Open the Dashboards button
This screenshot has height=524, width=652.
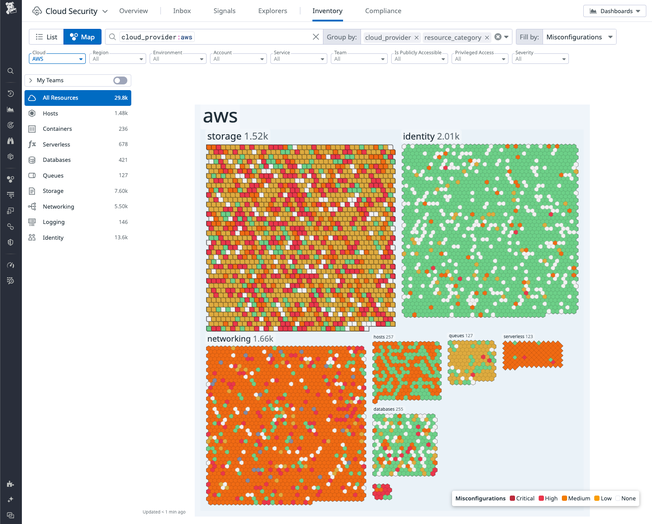click(614, 11)
